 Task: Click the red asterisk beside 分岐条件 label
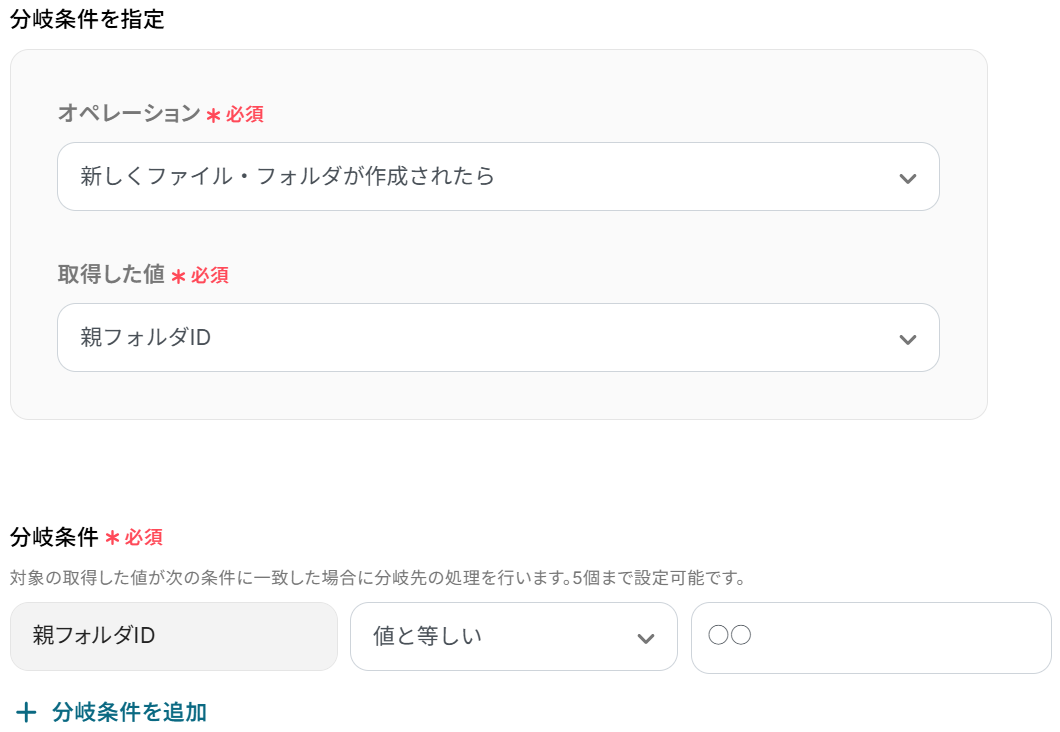click(x=112, y=538)
